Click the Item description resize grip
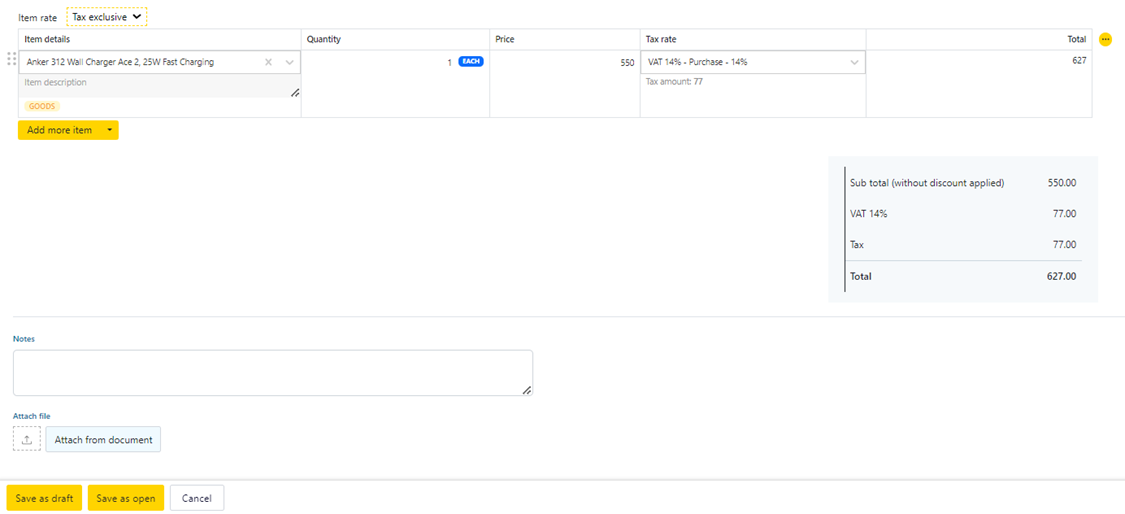Image resolution: width=1125 pixels, height=514 pixels. [x=294, y=93]
